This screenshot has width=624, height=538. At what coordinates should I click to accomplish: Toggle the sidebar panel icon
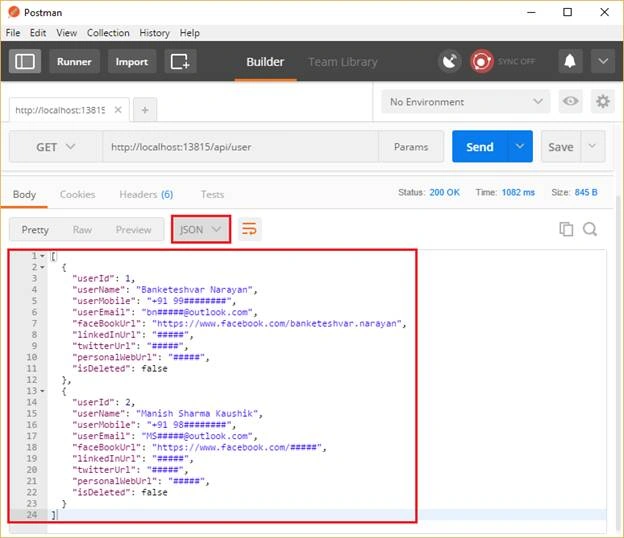(x=25, y=62)
